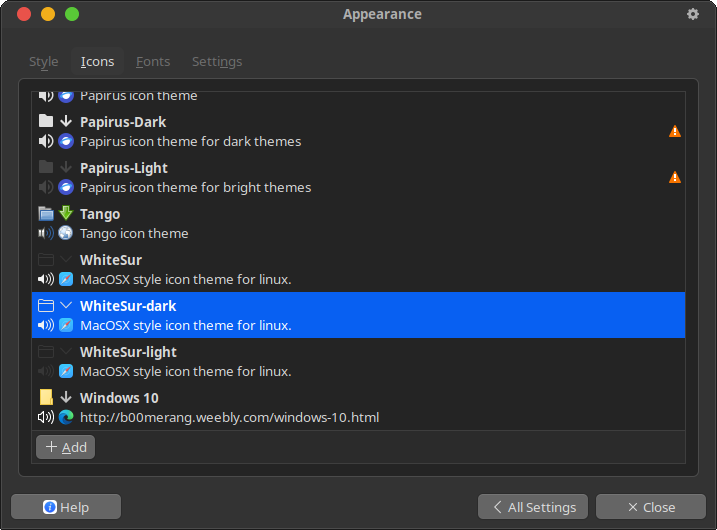Viewport: 717px width, 530px height.
Task: Click the WhiteSur-dark speaker volume icon
Action: 46,325
